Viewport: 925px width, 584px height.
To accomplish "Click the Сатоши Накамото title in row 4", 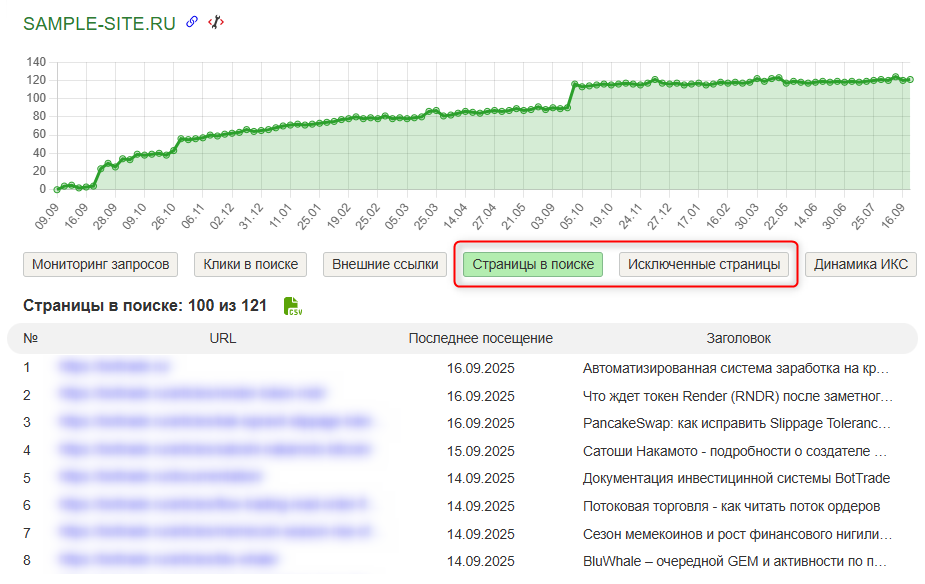I will coord(736,450).
